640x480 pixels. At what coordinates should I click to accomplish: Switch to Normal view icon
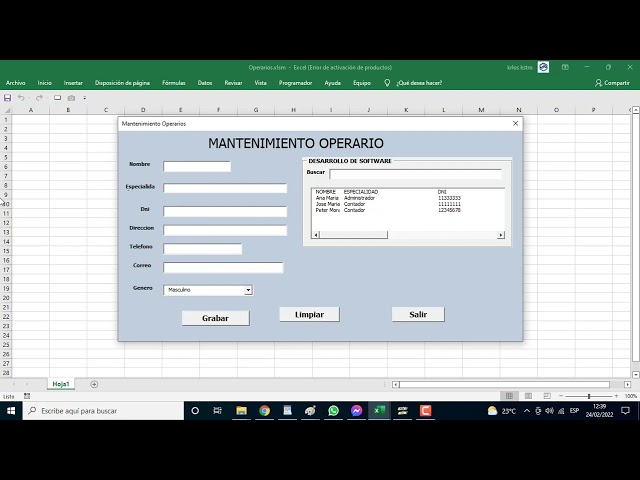[509, 396]
